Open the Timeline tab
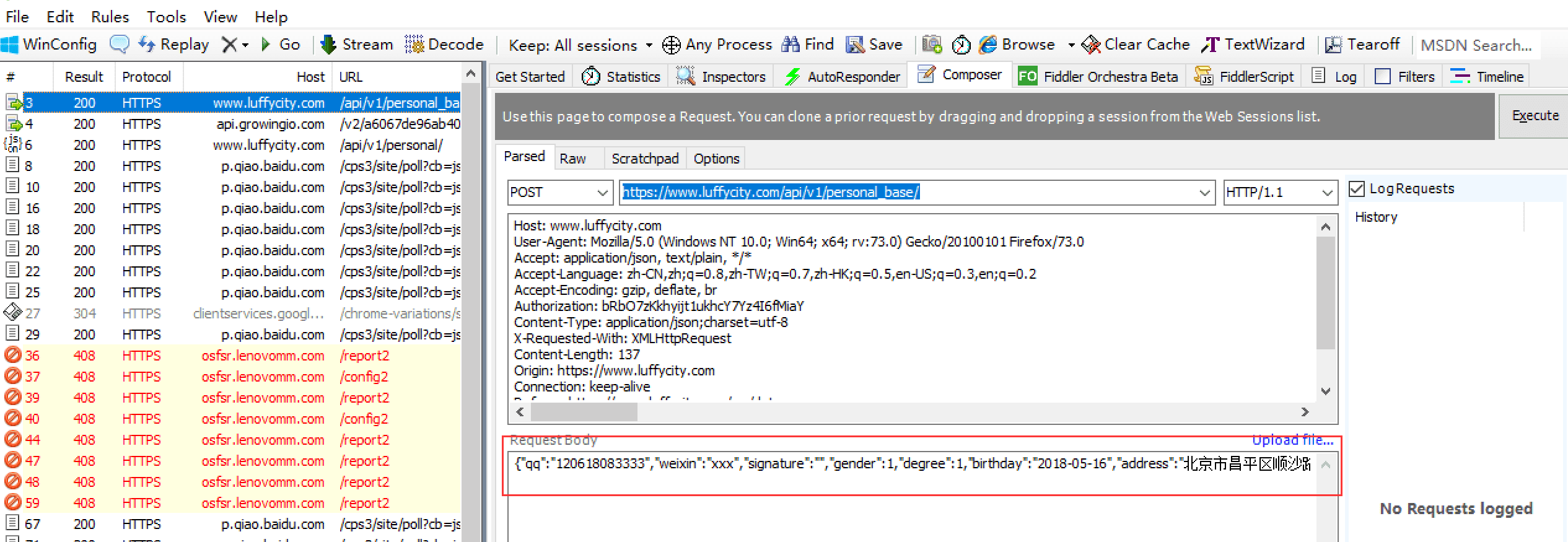 (1487, 77)
